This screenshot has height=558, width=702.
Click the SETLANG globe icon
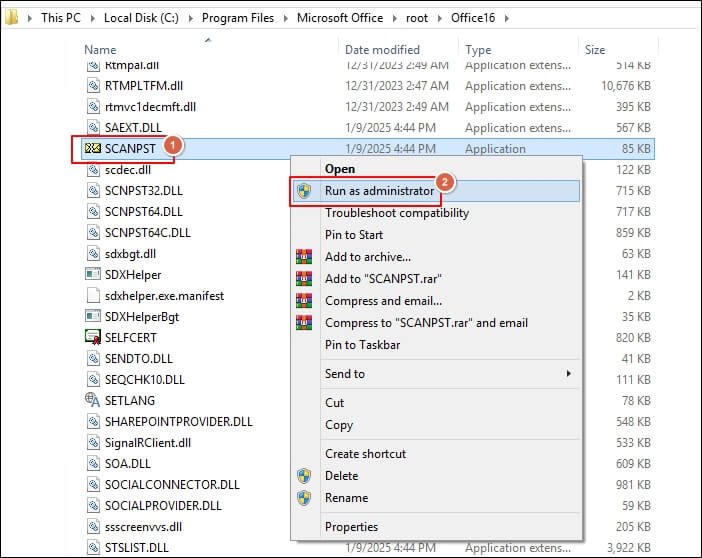point(94,400)
